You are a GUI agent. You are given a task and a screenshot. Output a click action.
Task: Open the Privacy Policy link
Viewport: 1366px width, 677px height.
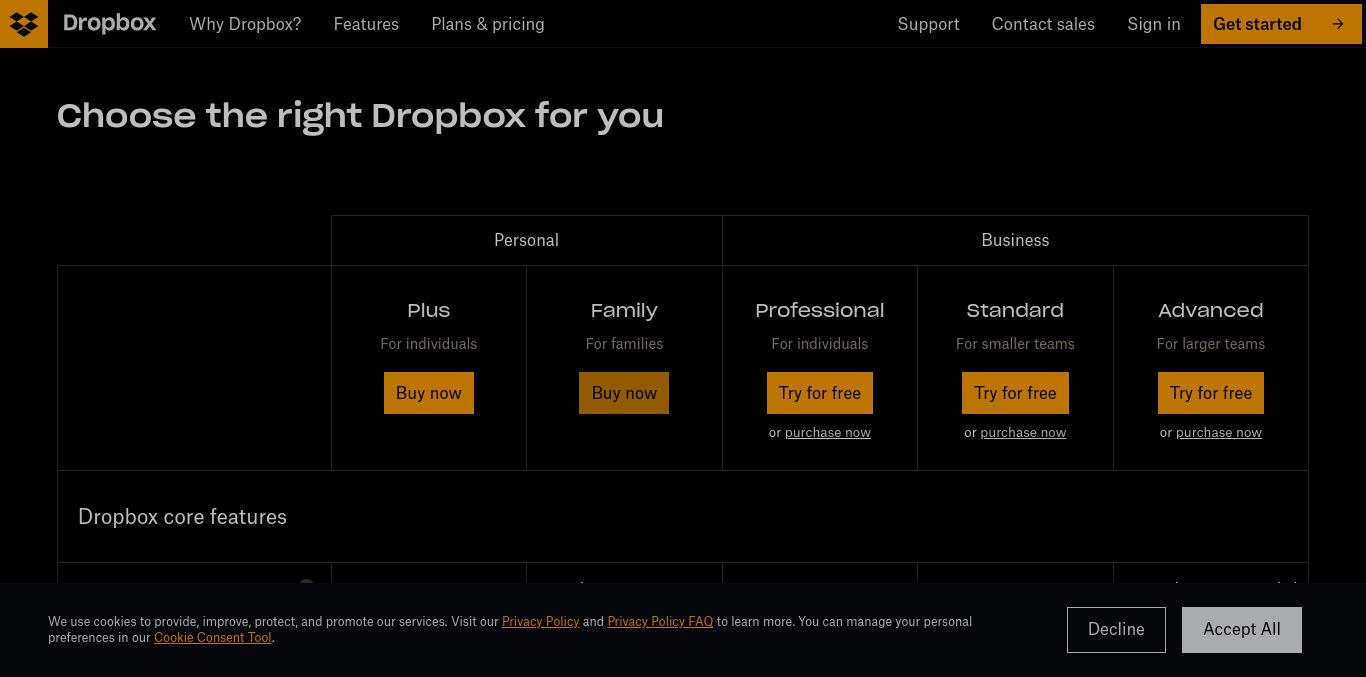(x=541, y=622)
